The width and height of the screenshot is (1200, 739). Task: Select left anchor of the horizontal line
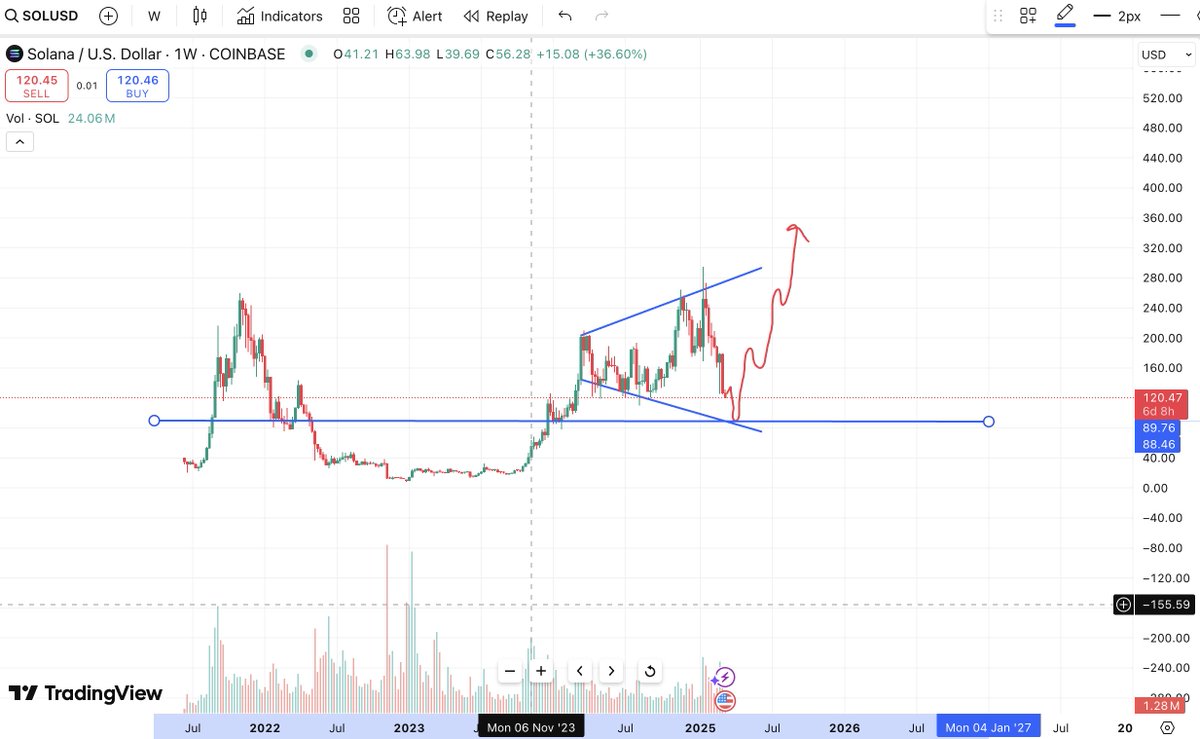pyautogui.click(x=154, y=421)
